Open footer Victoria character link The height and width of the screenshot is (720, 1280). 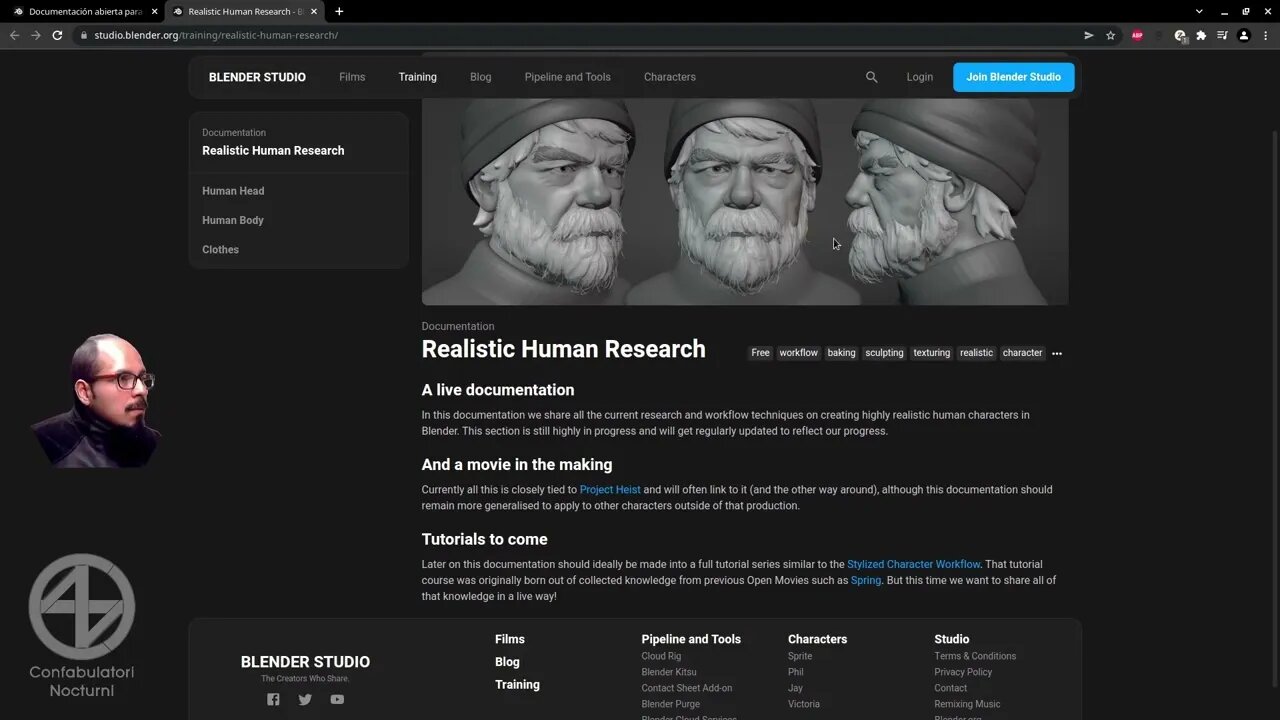pyautogui.click(x=803, y=704)
